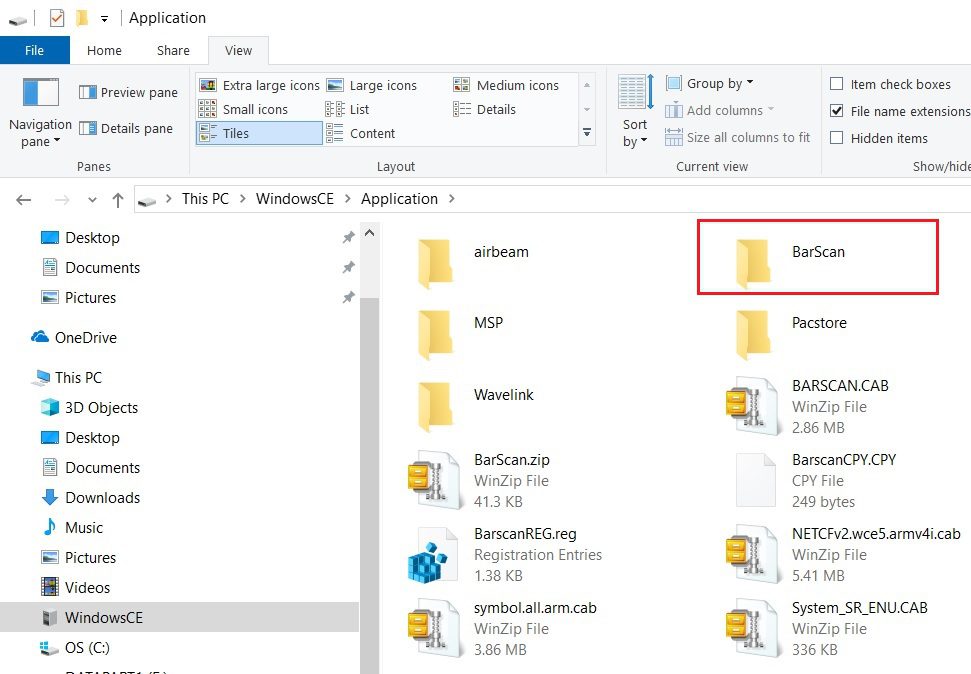Open the Group by dropdown
The height and width of the screenshot is (674, 971).
point(710,83)
